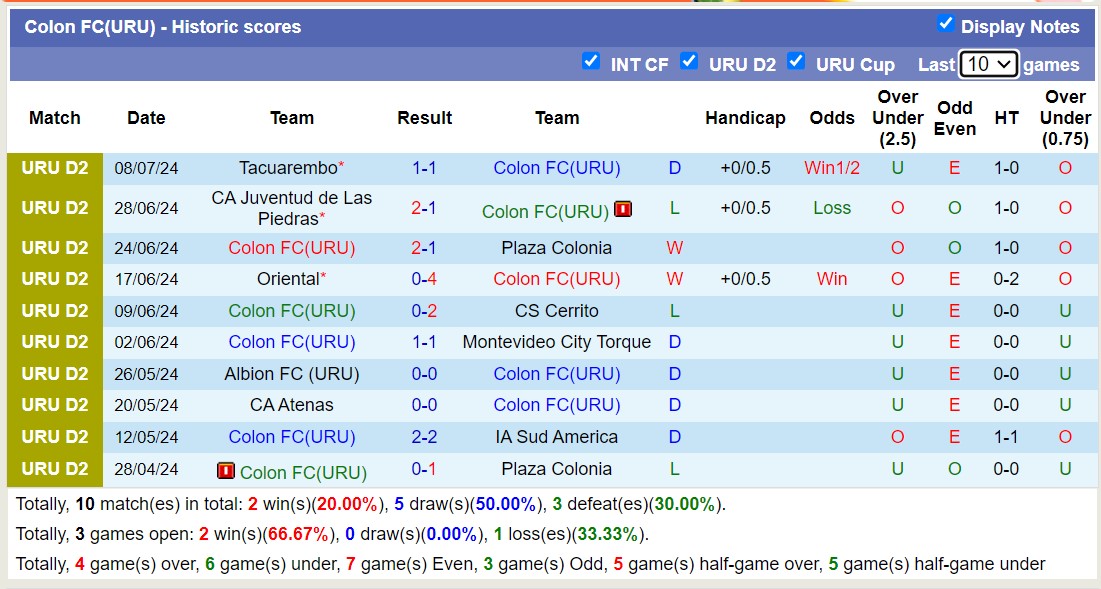
Task: Open the Albion FC (URU) link
Action: pyautogui.click(x=292, y=374)
